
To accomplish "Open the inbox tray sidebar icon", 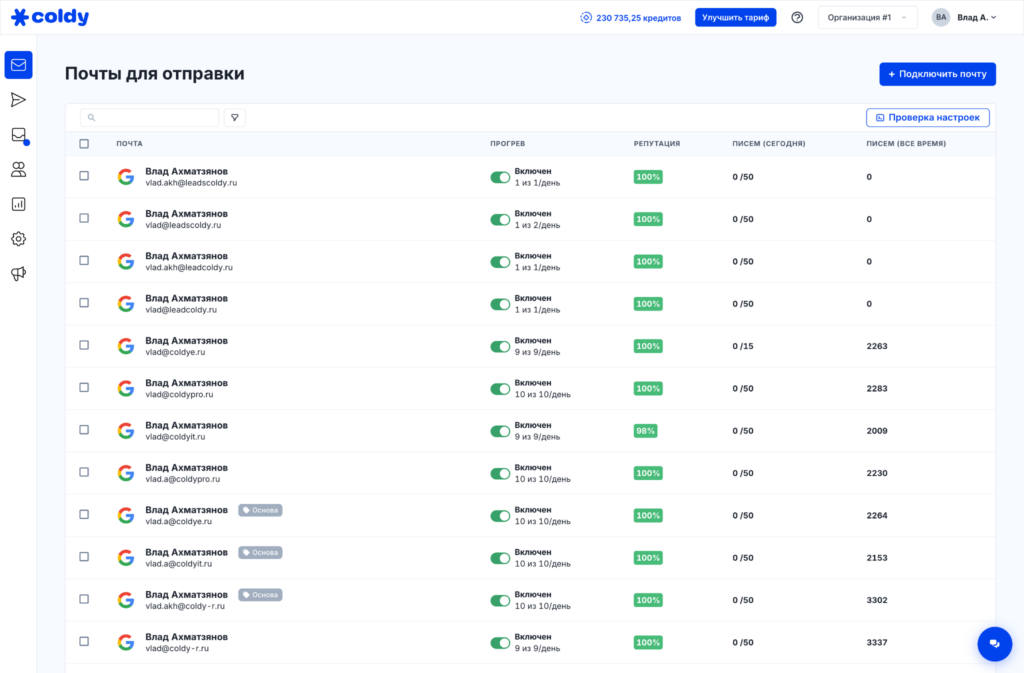I will pyautogui.click(x=18, y=135).
